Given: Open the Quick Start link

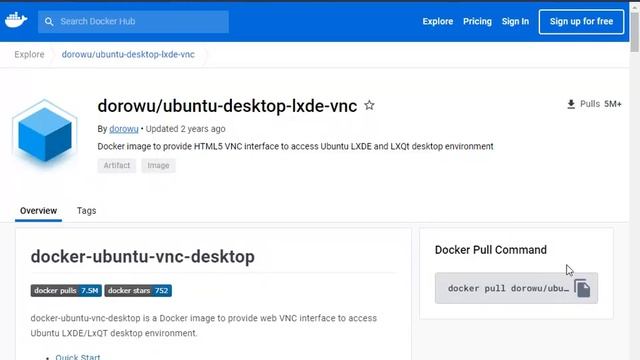Looking at the screenshot, I should tap(78, 357).
